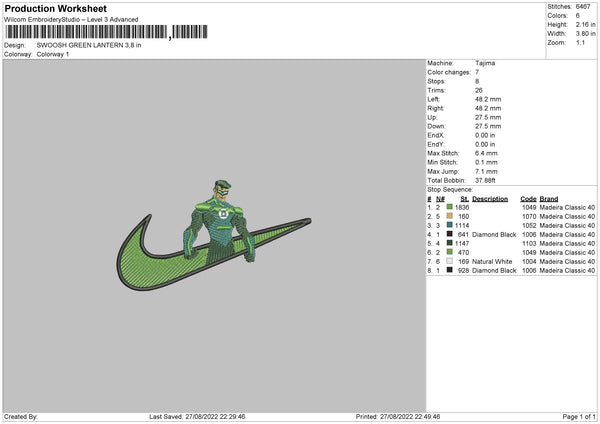Click the 'Description' column header
This screenshot has width=600, height=424.
pos(490,199)
